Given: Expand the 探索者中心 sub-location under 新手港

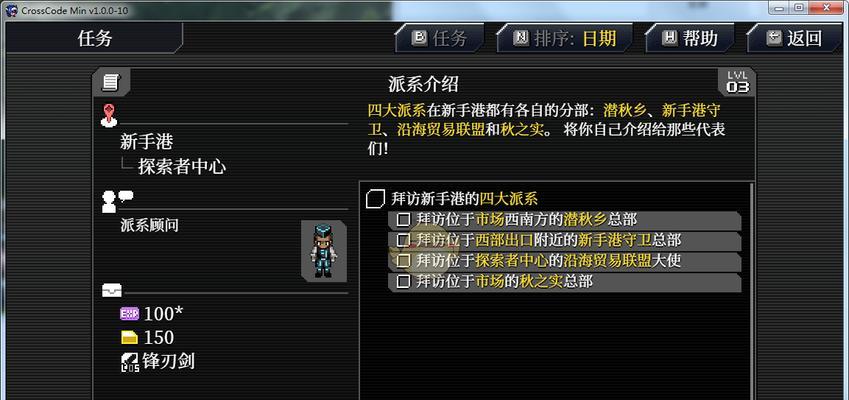Looking at the screenshot, I should pyautogui.click(x=181, y=167).
